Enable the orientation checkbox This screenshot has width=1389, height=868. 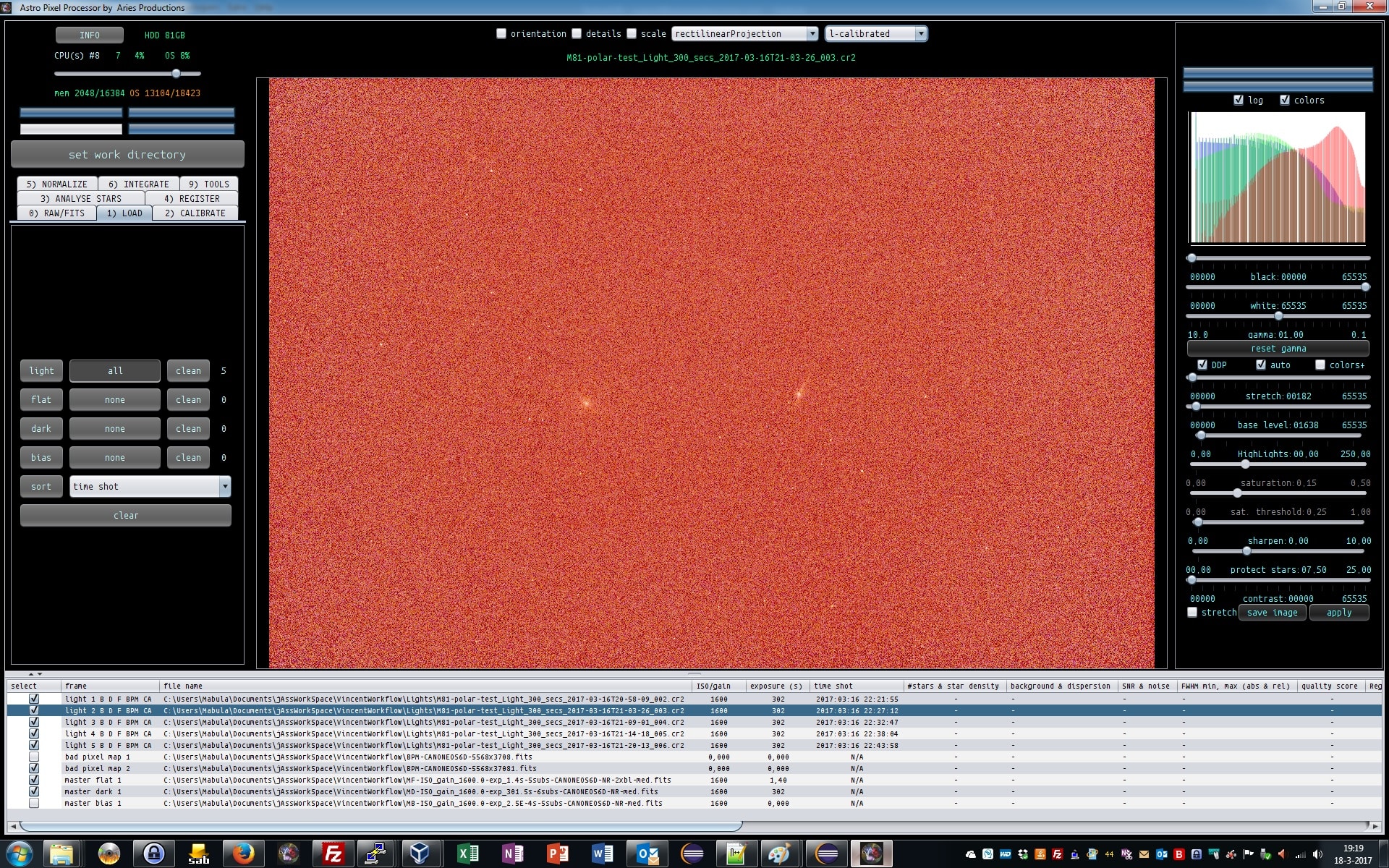[501, 33]
